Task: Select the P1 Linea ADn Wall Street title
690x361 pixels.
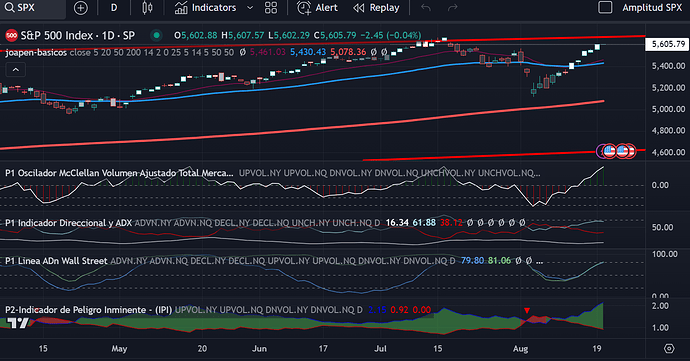Action: pyautogui.click(x=56, y=261)
